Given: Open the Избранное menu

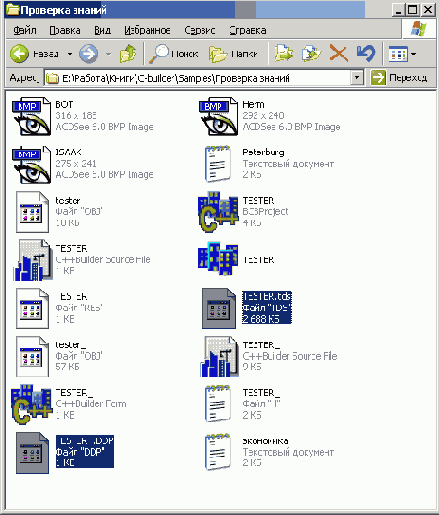Looking at the screenshot, I should coord(147,30).
